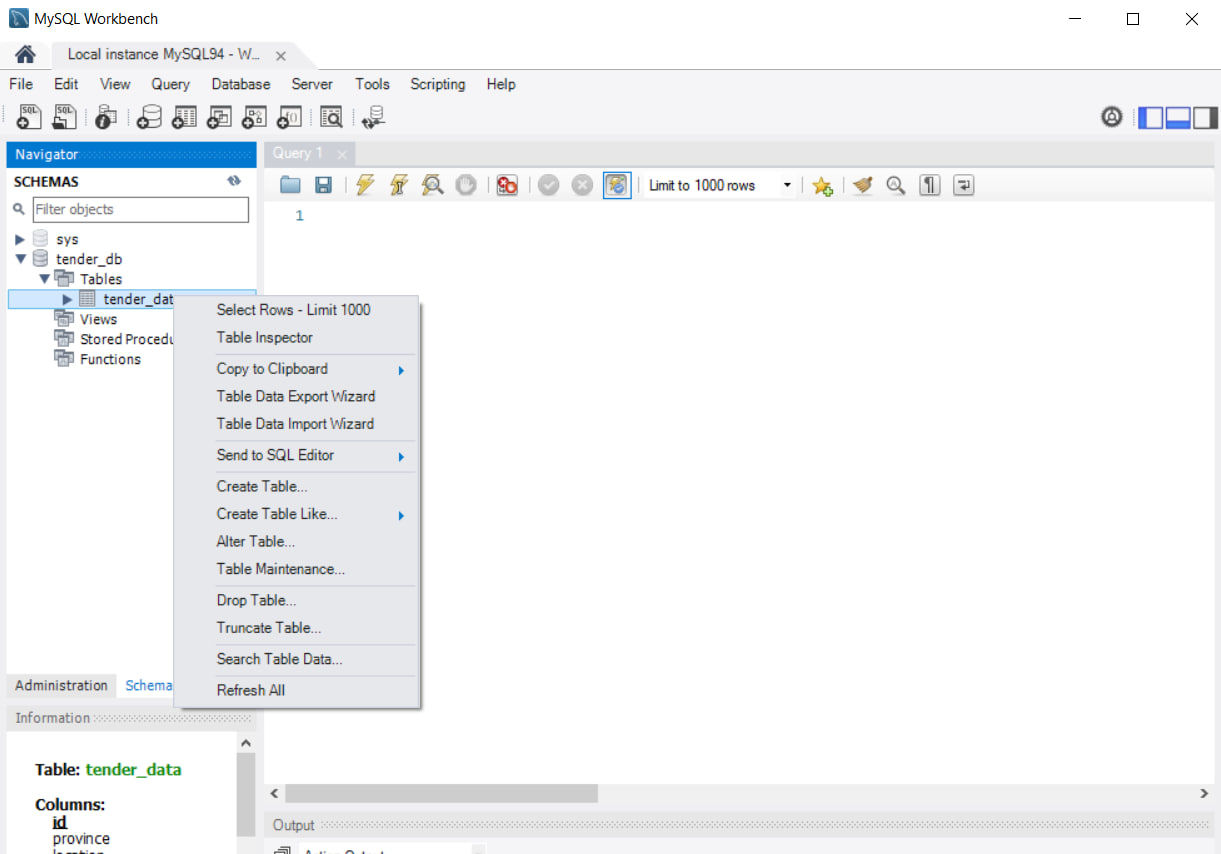
Task: Commit the transaction checkmark icon
Action: point(548,185)
